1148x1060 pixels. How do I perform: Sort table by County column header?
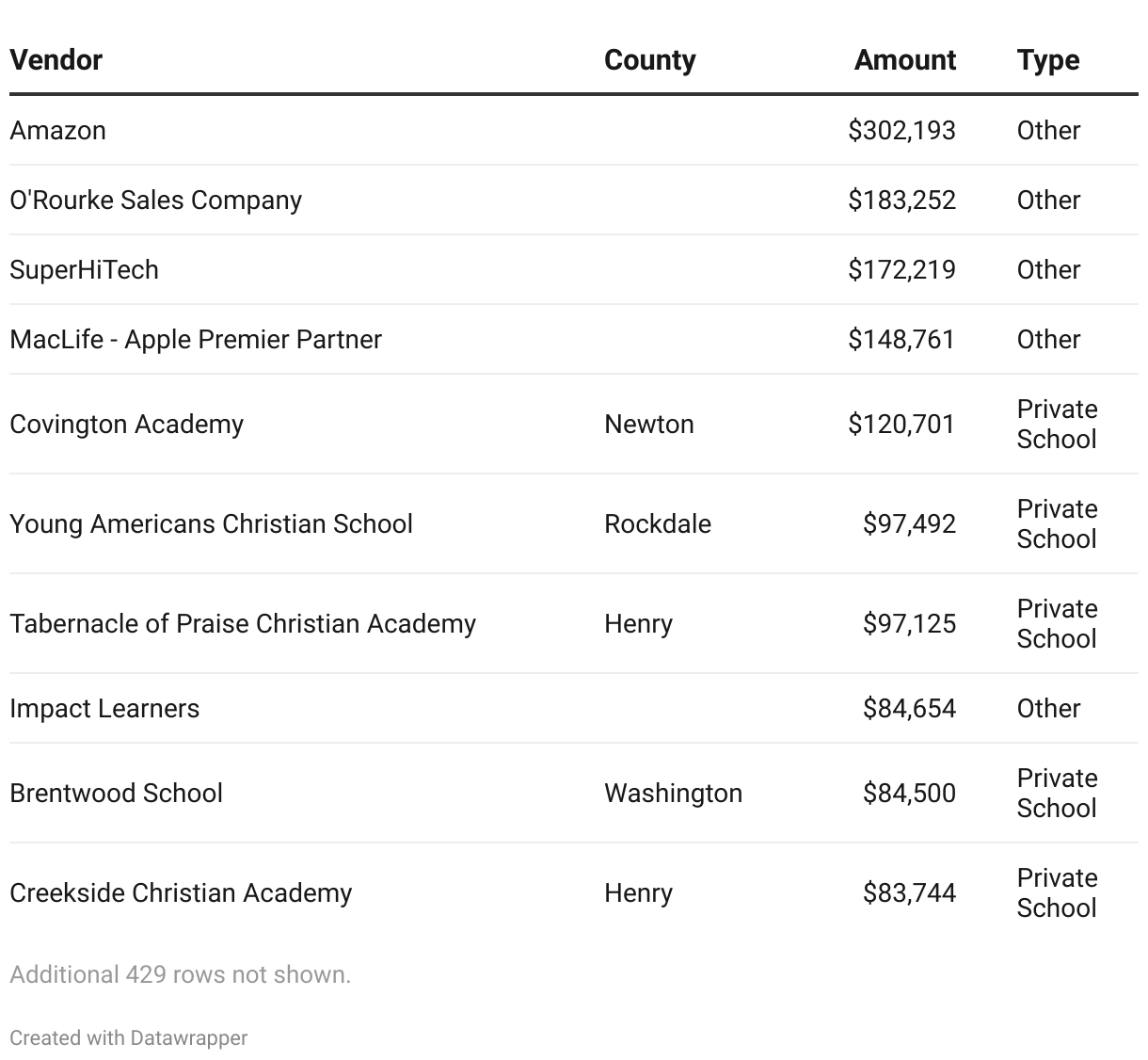(649, 60)
